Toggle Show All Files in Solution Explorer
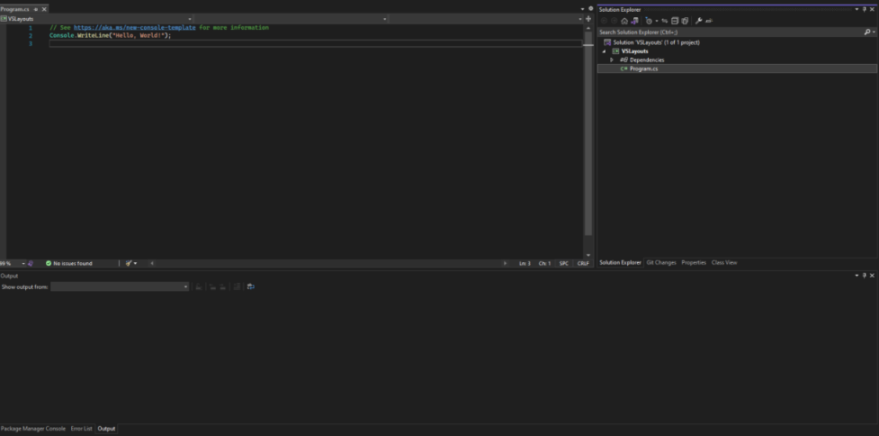 (685, 21)
